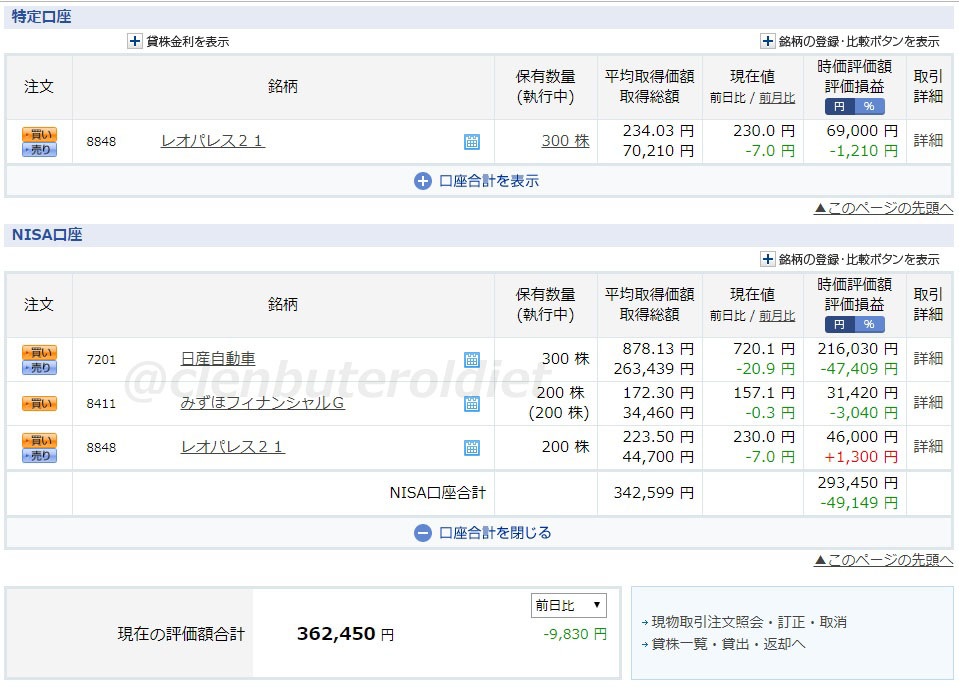
Task: Select the 342,599 円 acquisition total
Action: coord(654,493)
